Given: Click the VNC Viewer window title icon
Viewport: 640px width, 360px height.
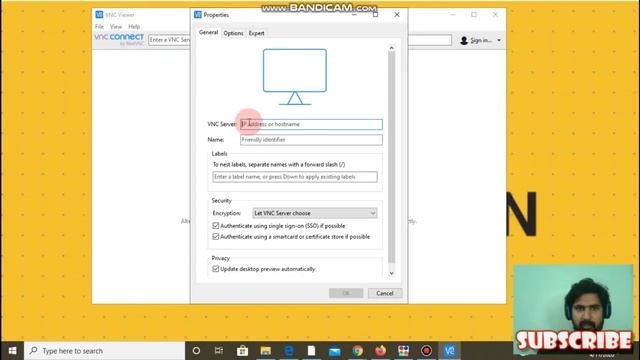Looking at the screenshot, I should pos(99,15).
